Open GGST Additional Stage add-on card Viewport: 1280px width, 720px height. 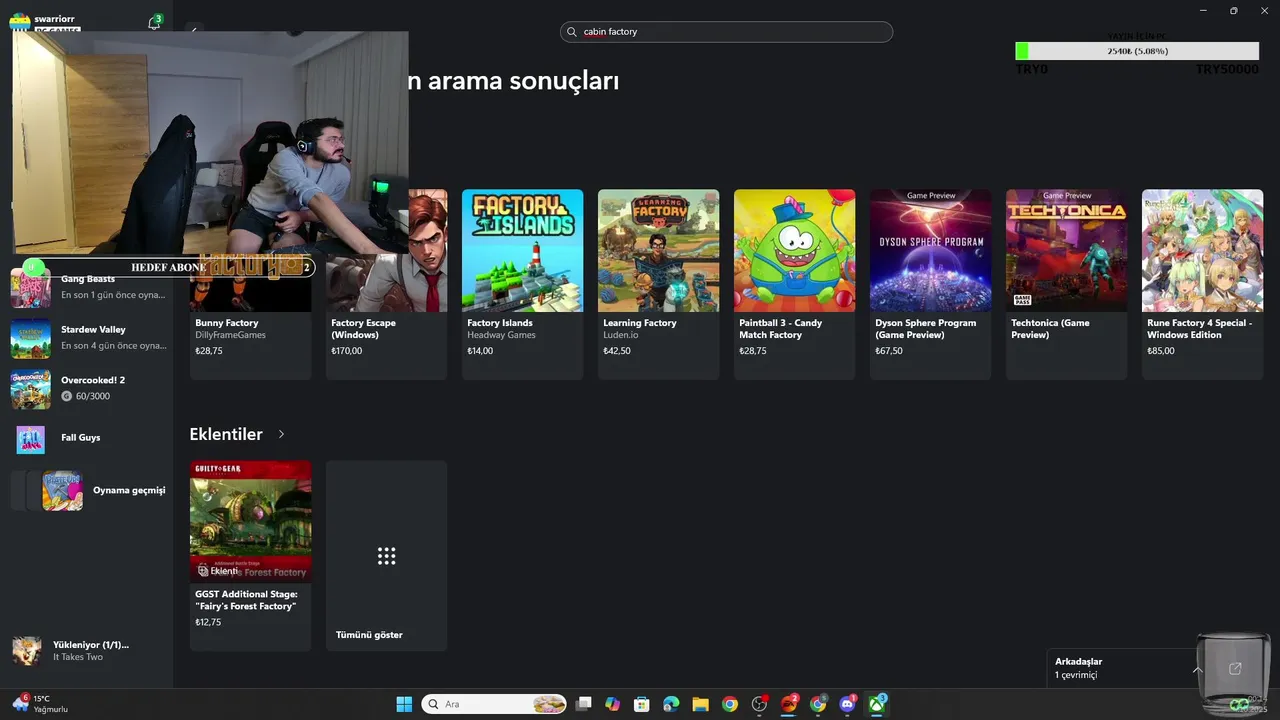click(250, 556)
